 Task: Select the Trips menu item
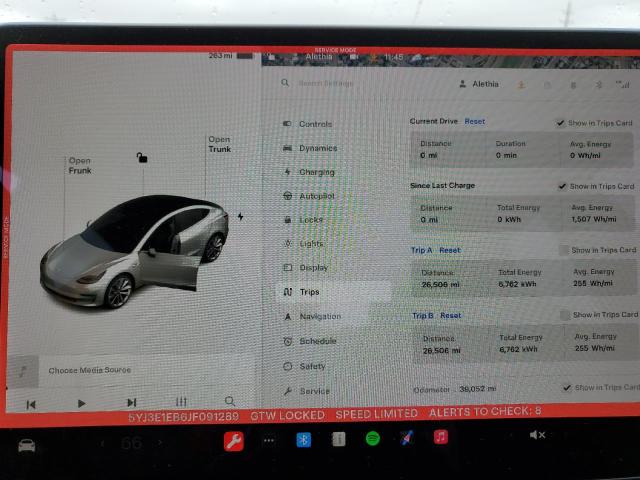[x=333, y=292]
